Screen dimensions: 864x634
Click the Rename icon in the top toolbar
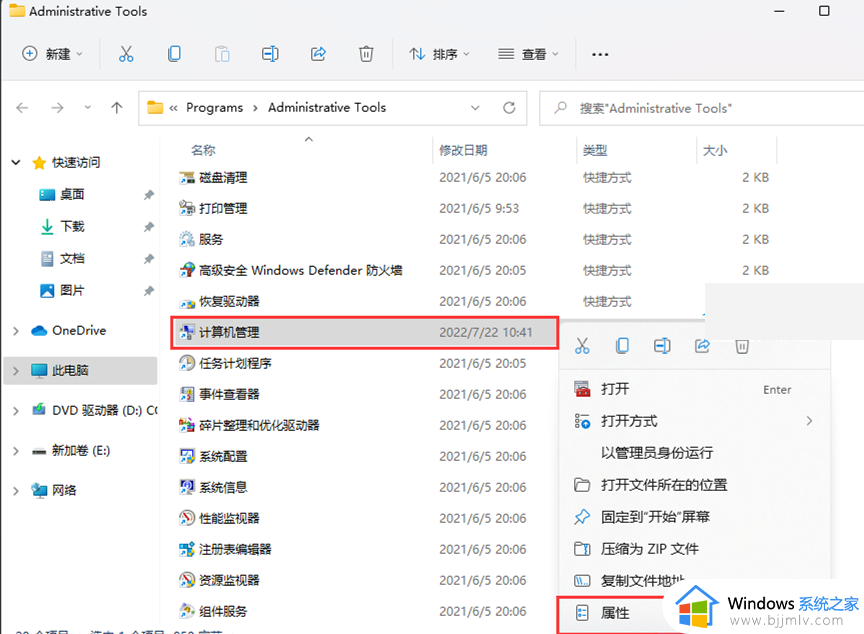pos(270,54)
